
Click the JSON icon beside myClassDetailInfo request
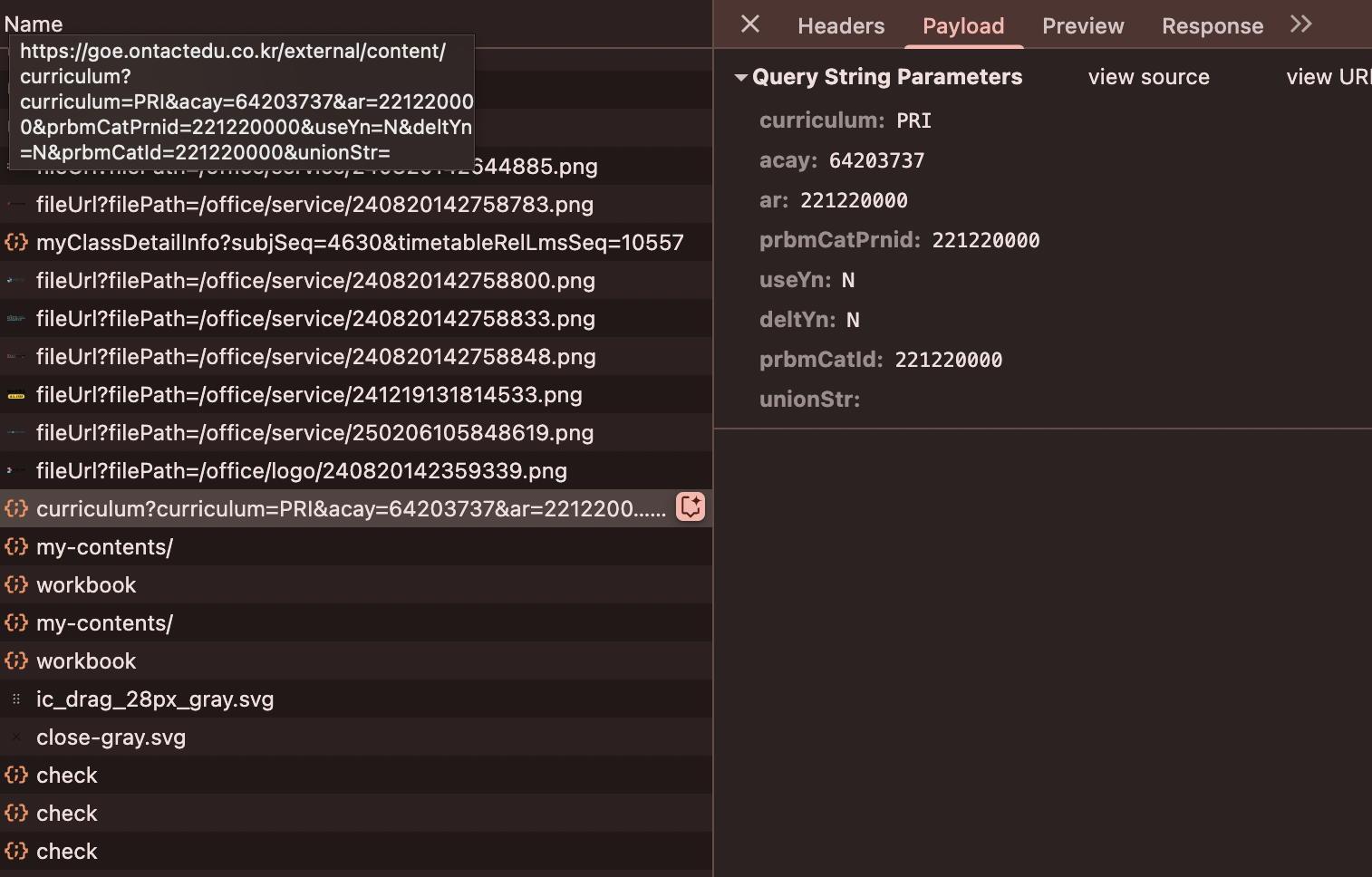(x=16, y=243)
